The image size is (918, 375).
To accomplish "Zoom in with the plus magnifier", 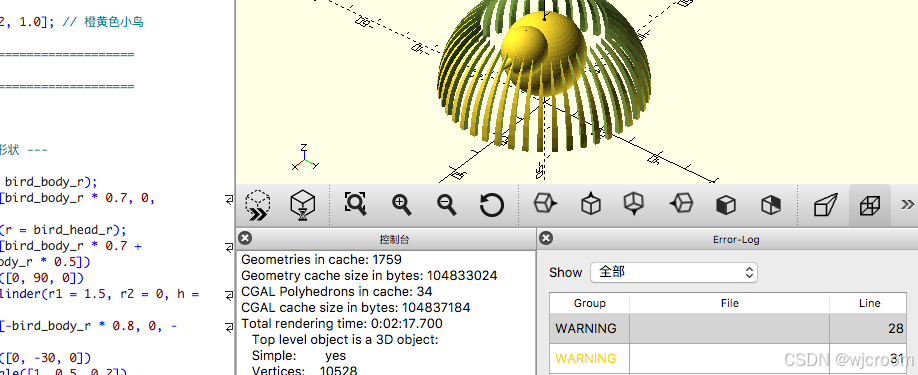I will tap(401, 204).
